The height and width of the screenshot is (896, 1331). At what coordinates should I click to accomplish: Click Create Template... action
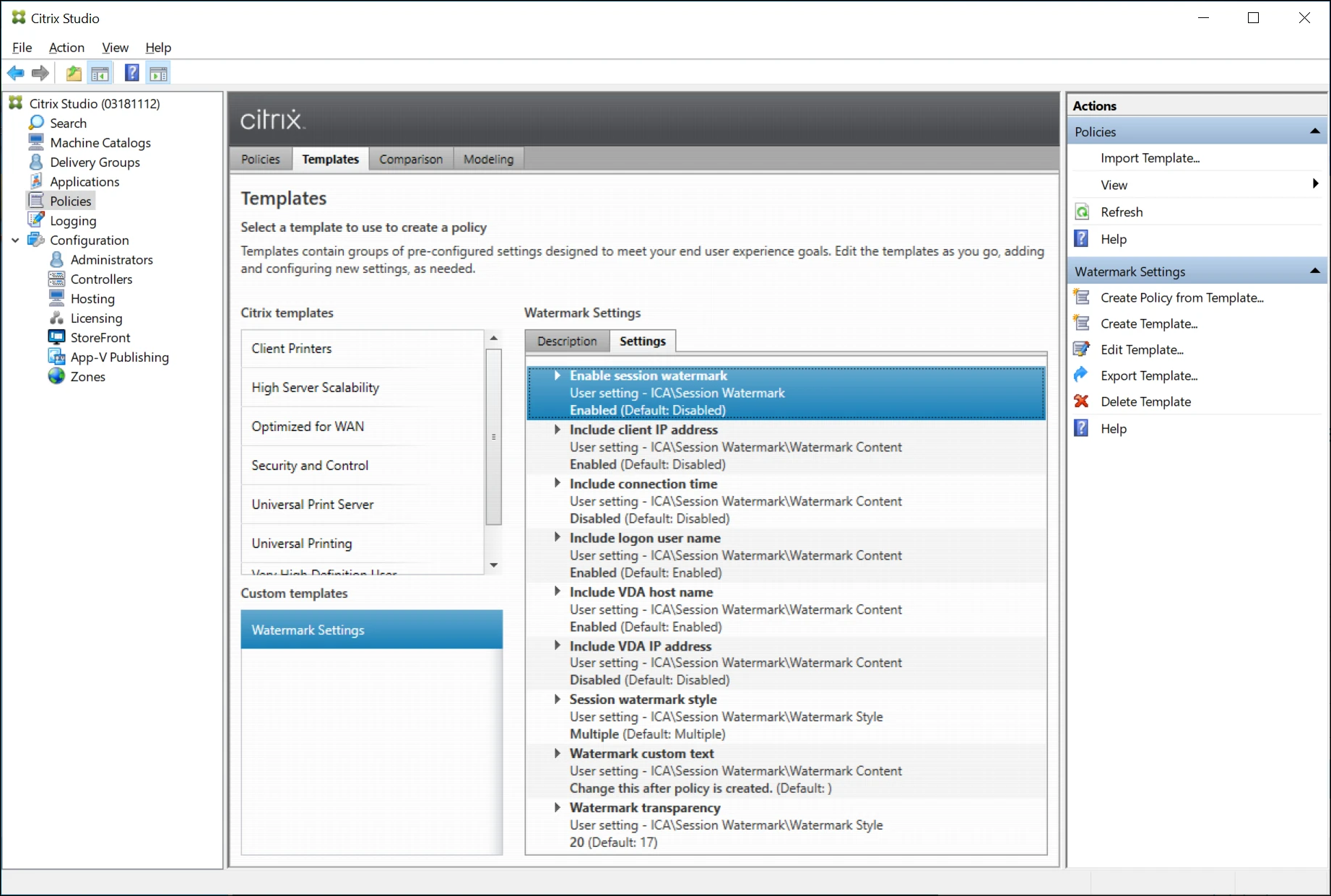tap(1149, 323)
